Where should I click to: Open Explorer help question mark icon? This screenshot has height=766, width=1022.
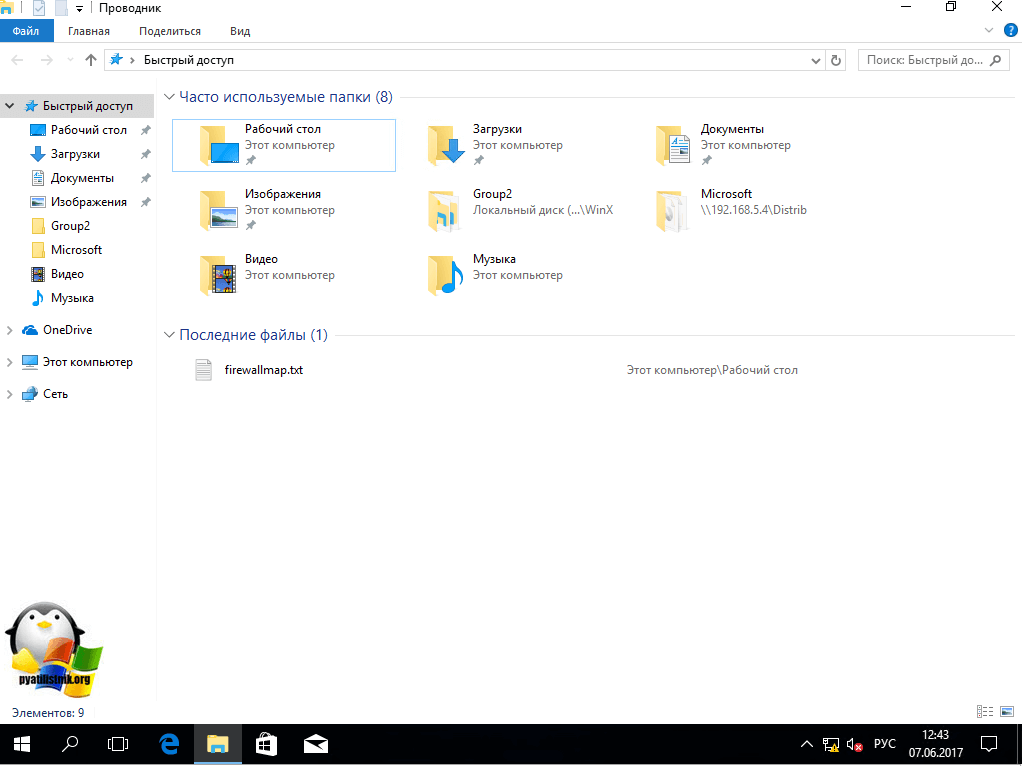pos(1011,31)
